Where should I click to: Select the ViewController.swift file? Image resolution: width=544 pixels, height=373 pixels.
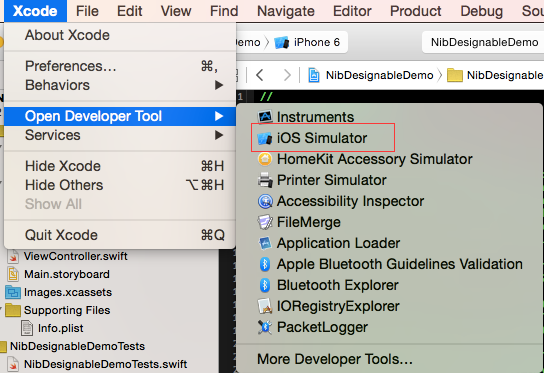coord(68,256)
